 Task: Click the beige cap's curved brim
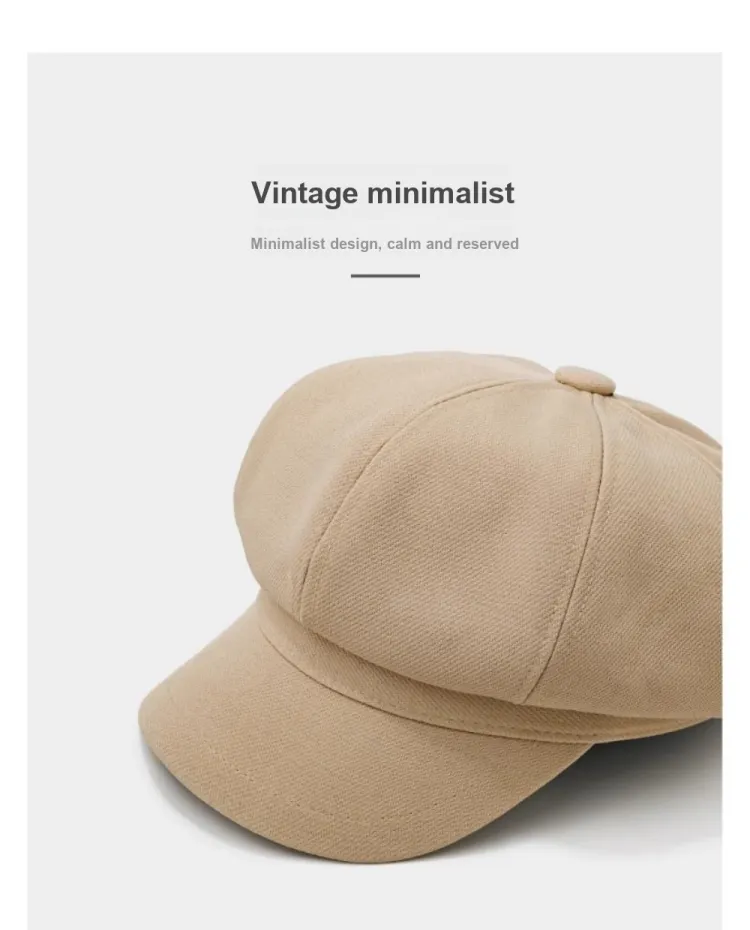coord(332,753)
